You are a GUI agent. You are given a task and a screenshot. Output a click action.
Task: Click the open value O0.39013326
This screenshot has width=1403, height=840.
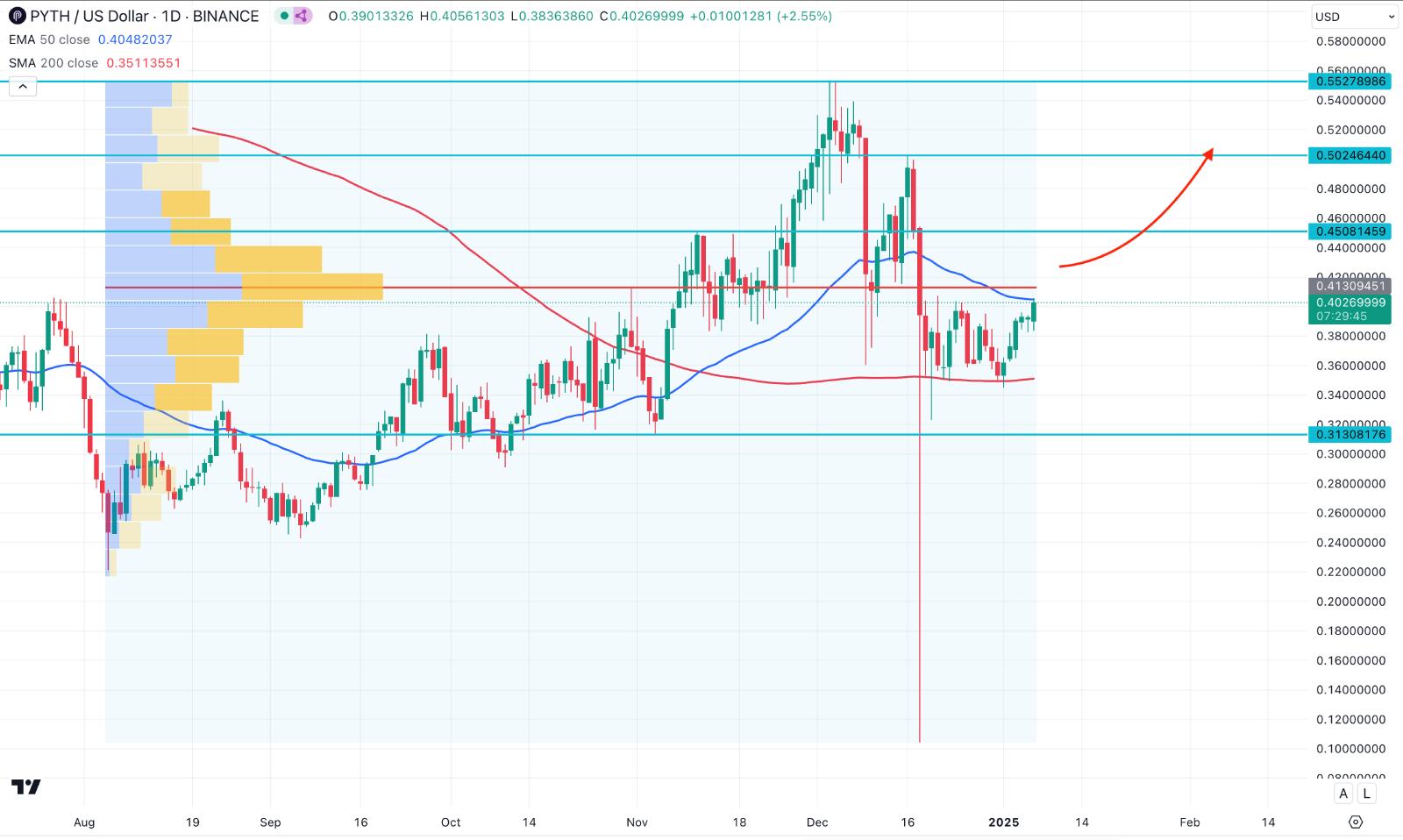[371, 16]
